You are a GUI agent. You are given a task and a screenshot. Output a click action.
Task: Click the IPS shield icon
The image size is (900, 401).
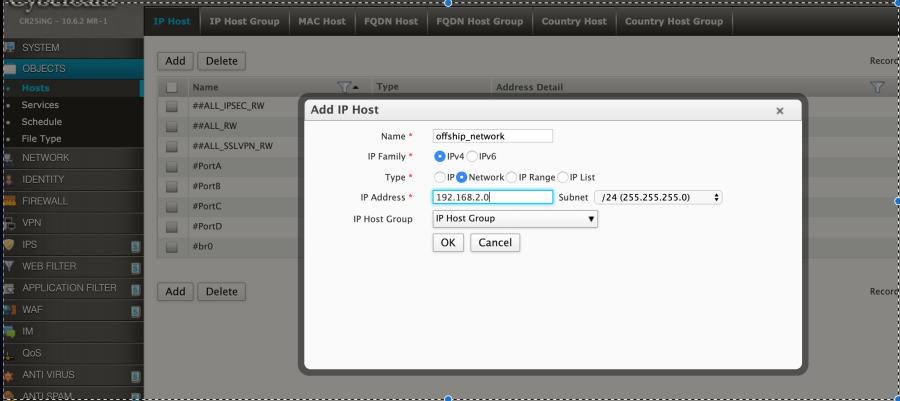tap(10, 244)
